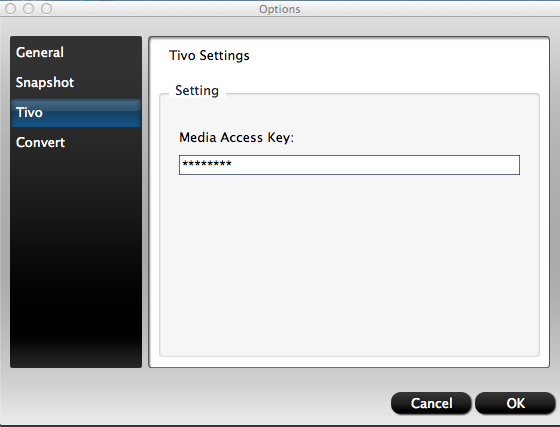The width and height of the screenshot is (560, 427).
Task: Click the Media Access Key label
Action: pyautogui.click(x=236, y=137)
